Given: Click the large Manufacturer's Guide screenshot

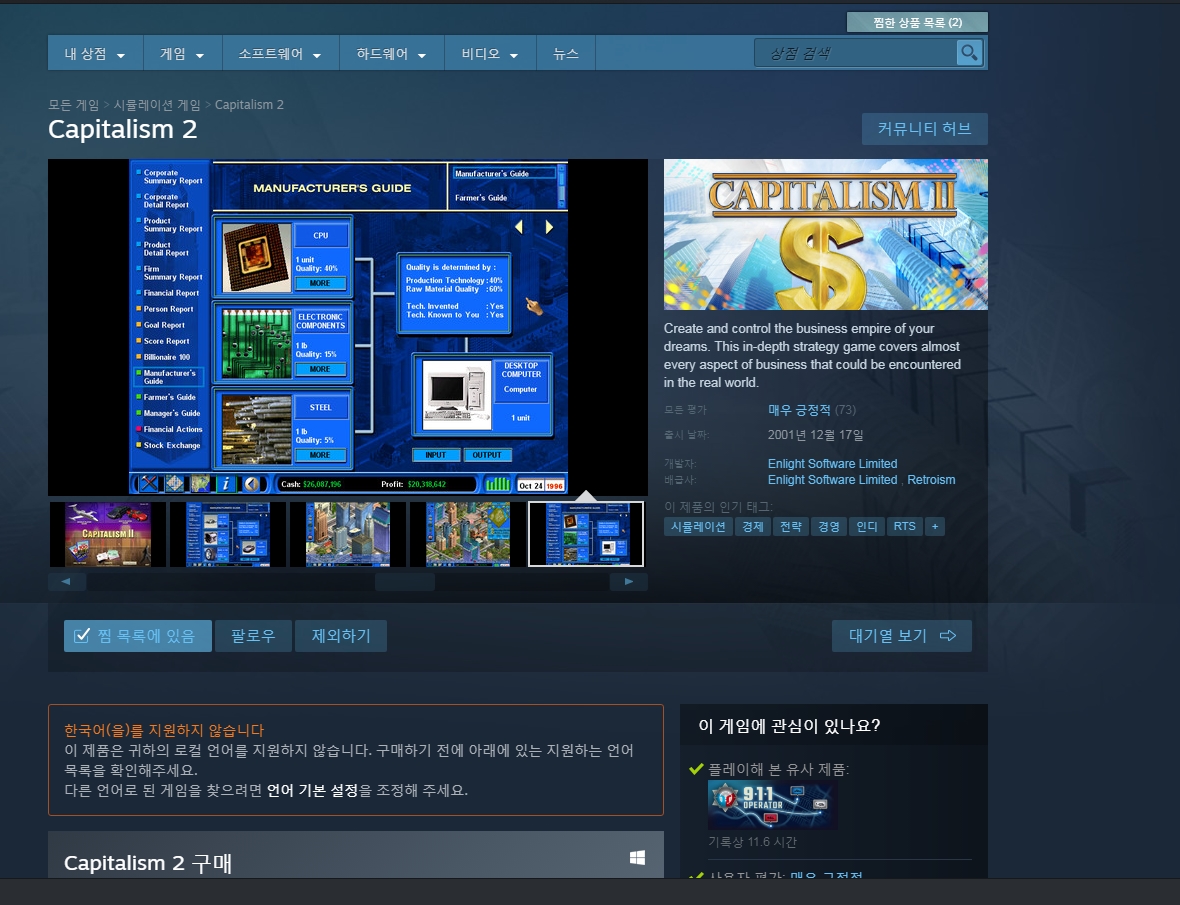Looking at the screenshot, I should click(348, 327).
